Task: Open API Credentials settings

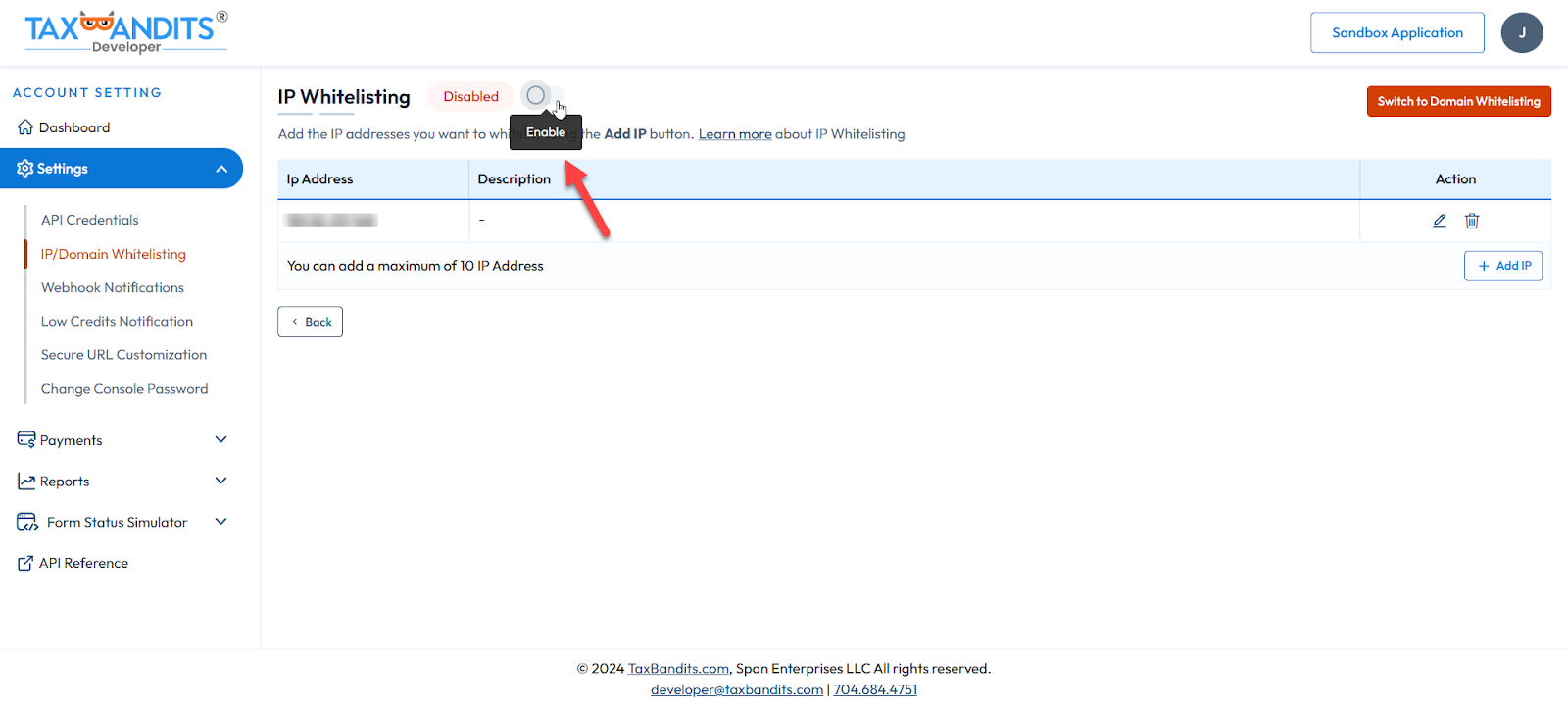Action: 90,220
